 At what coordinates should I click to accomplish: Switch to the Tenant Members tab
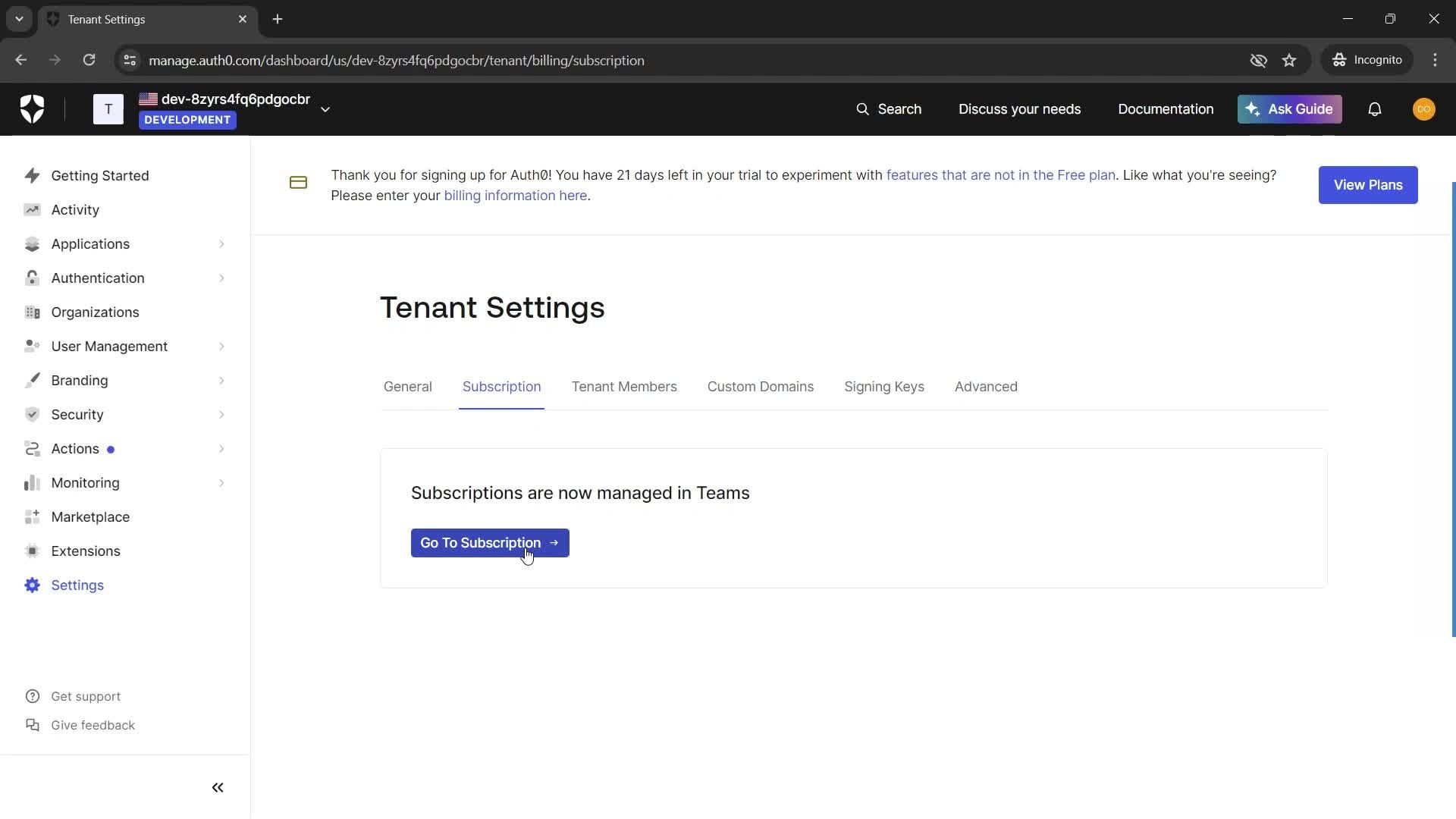coord(624,387)
